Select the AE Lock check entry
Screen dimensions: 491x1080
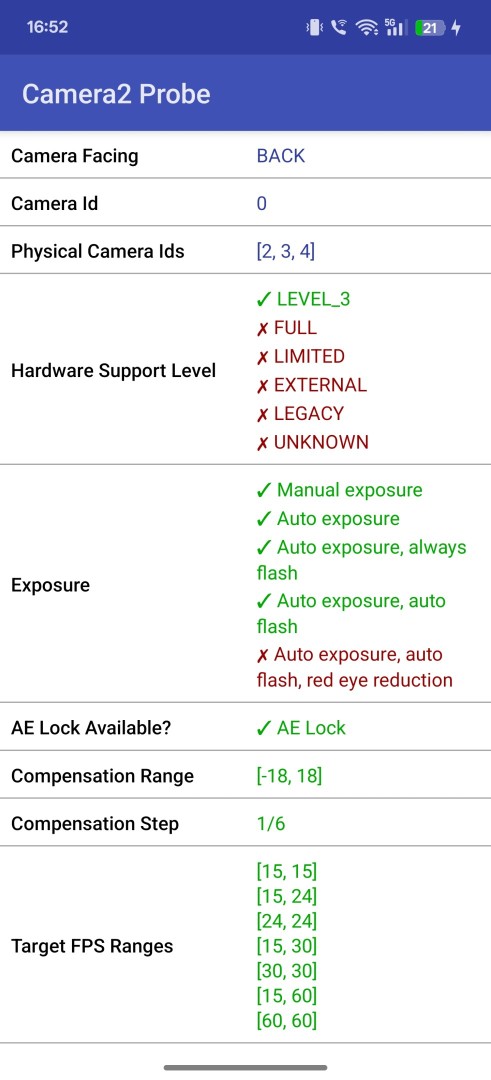[x=301, y=728]
